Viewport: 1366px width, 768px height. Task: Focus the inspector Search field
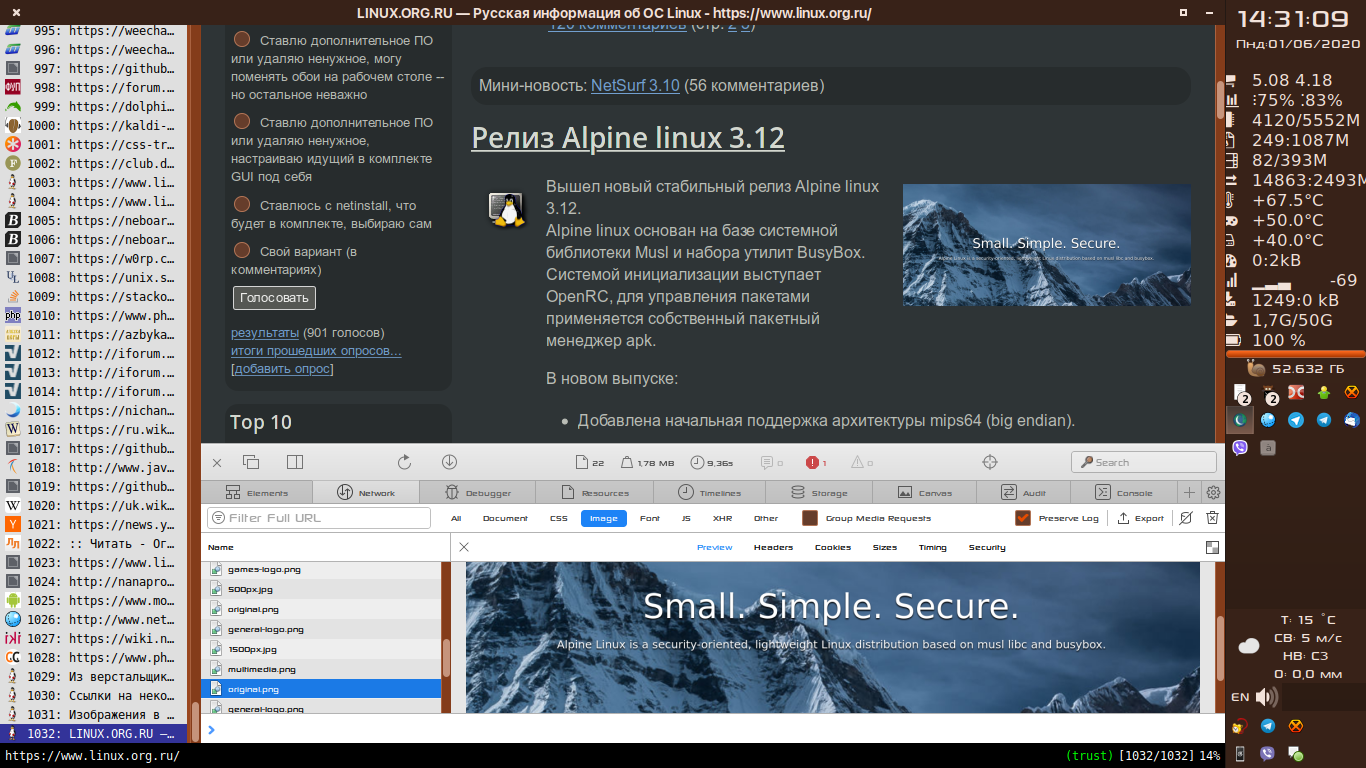[1144, 462]
